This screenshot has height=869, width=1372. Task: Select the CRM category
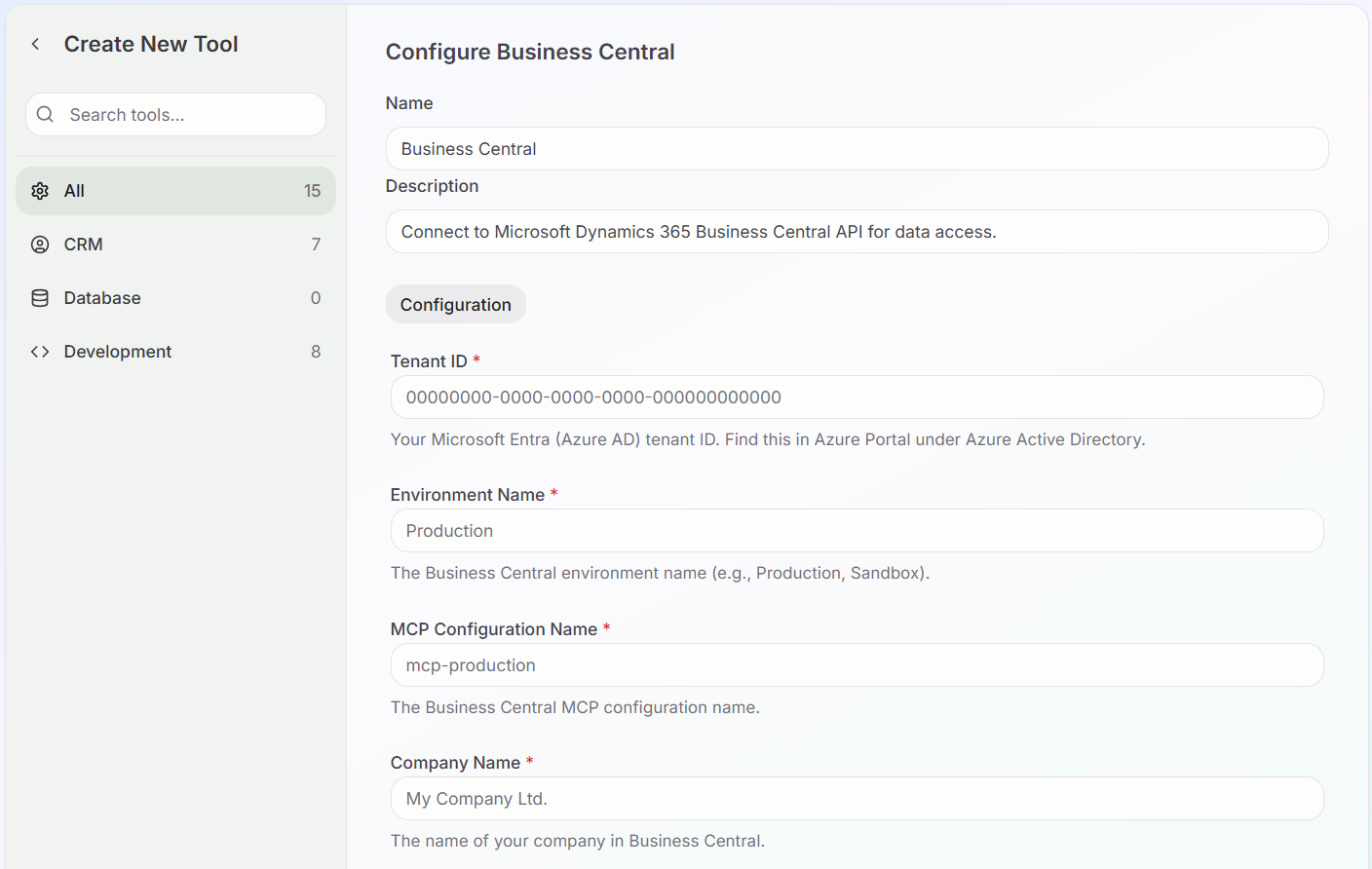(175, 245)
